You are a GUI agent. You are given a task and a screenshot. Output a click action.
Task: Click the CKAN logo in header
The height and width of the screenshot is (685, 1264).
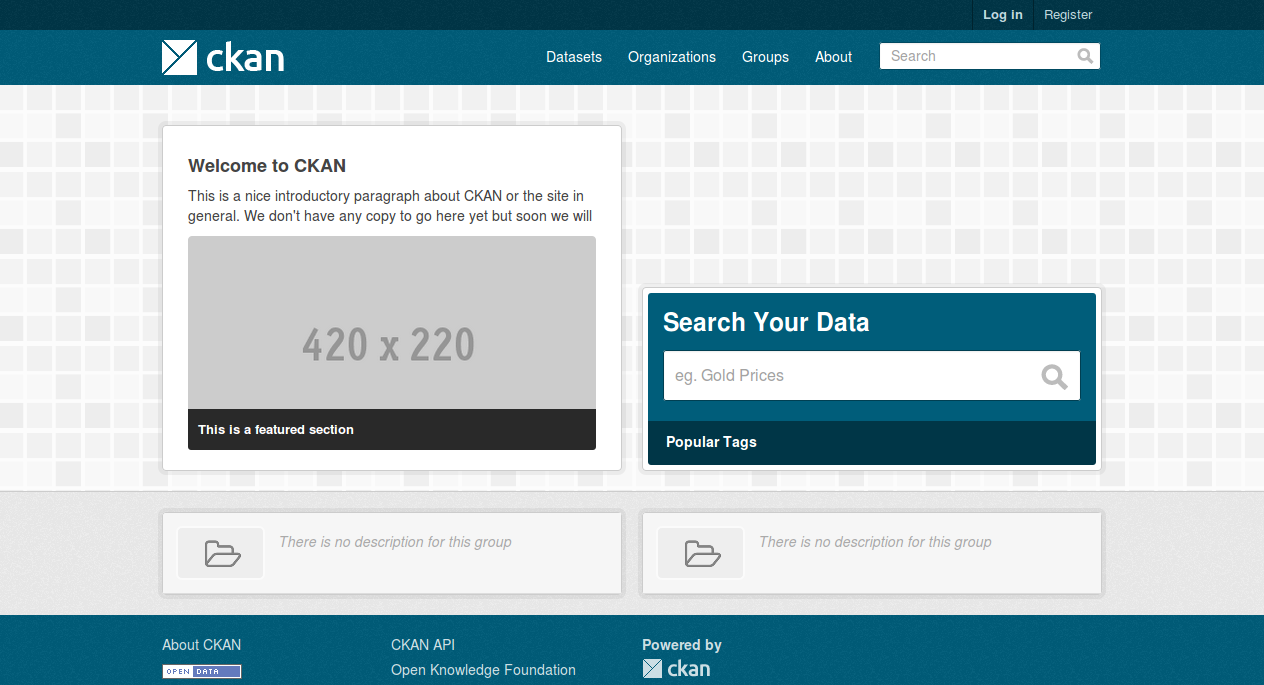pyautogui.click(x=223, y=57)
